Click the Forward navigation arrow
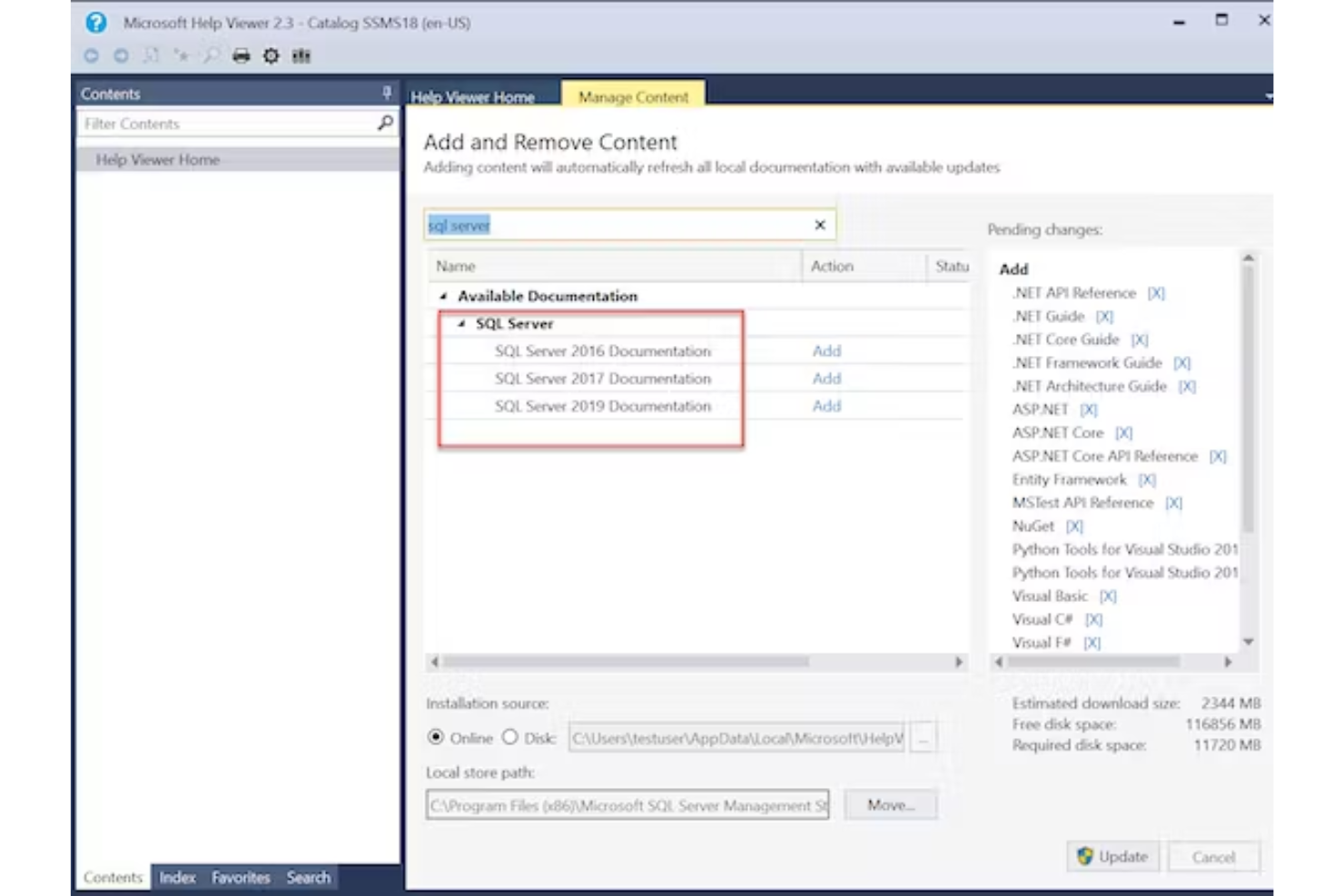1344x896 pixels. [x=120, y=55]
